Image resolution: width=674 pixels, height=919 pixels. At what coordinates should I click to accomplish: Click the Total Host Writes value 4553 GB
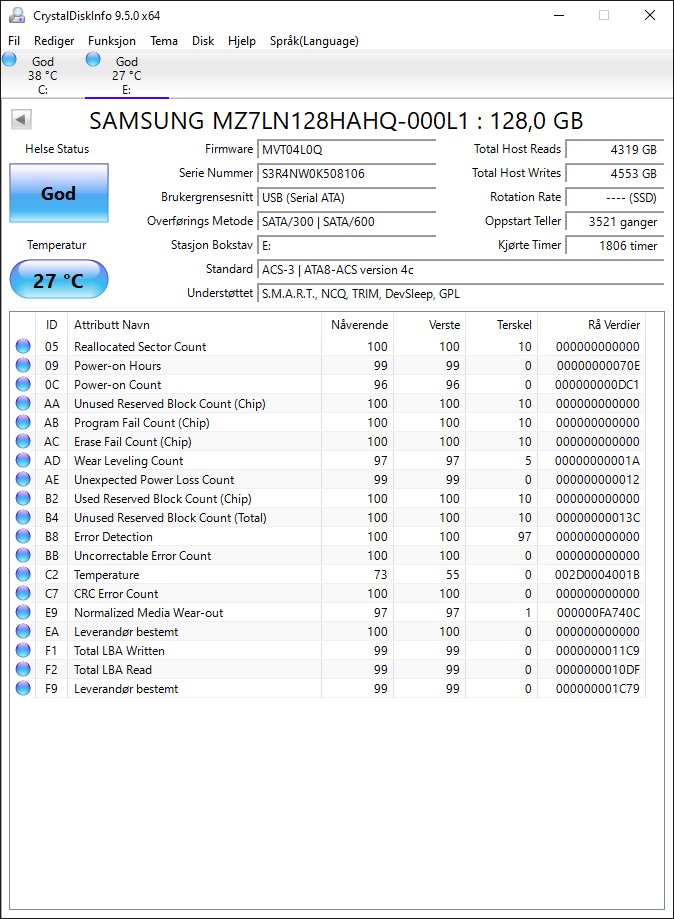point(615,174)
